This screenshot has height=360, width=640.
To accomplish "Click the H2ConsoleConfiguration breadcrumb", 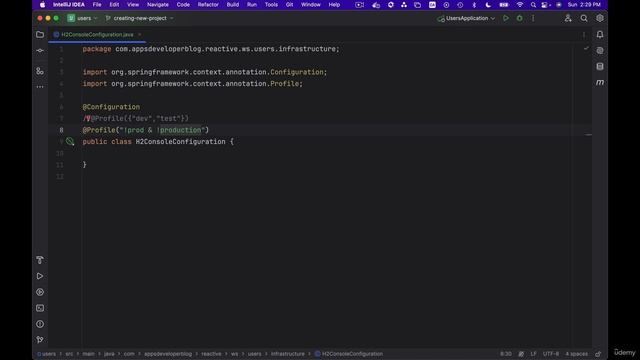I will (349, 354).
